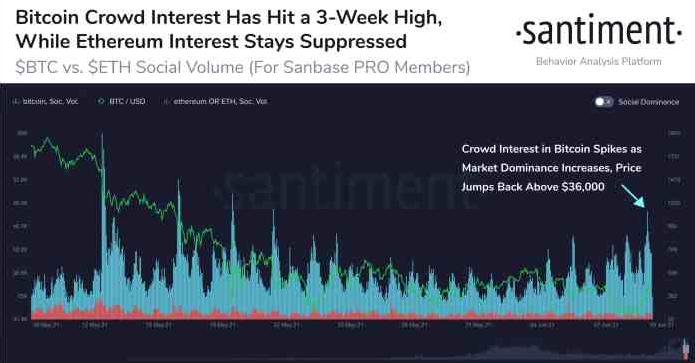Click the bar chart icon beside 'ethereum OR ETH'
This screenshot has width=695, height=363.
167,101
